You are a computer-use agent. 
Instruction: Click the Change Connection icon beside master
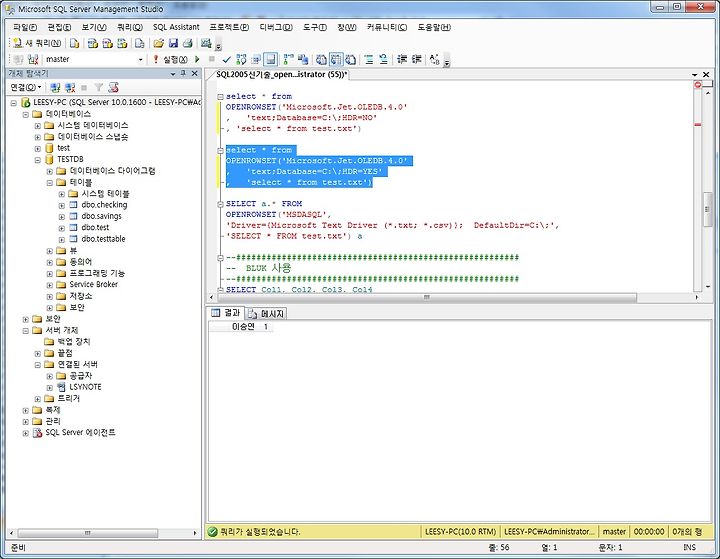tap(33, 59)
